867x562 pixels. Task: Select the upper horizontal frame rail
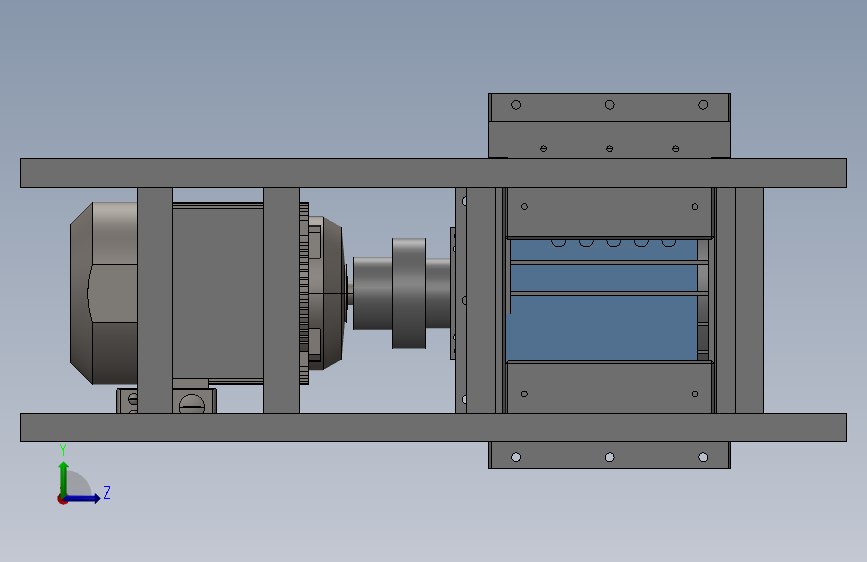(433, 173)
